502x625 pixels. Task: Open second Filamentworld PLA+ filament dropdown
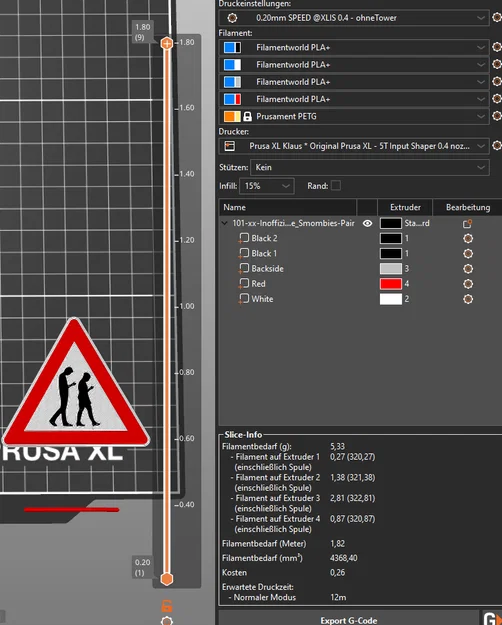coord(354,65)
